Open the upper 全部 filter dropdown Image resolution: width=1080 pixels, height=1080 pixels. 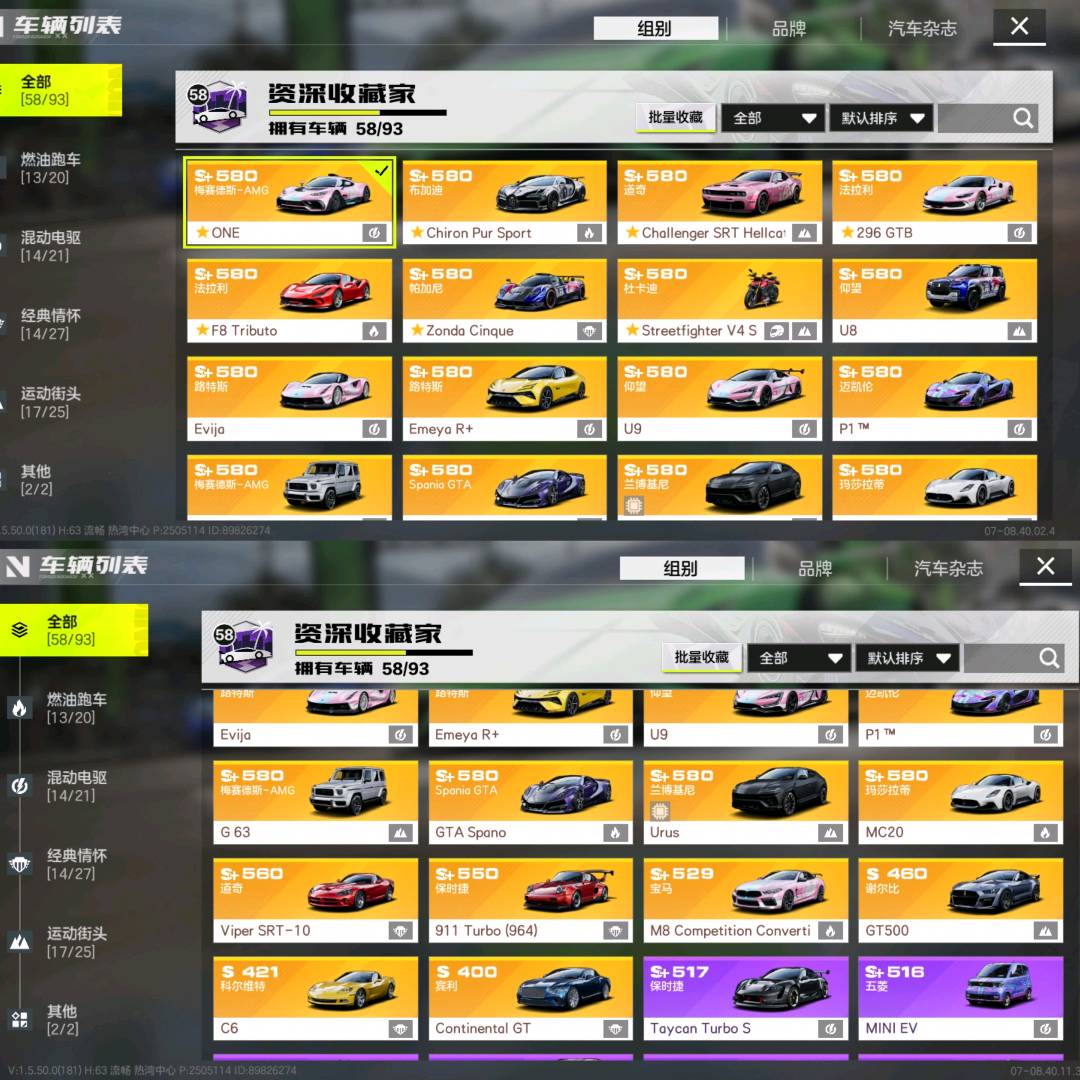[x=773, y=118]
